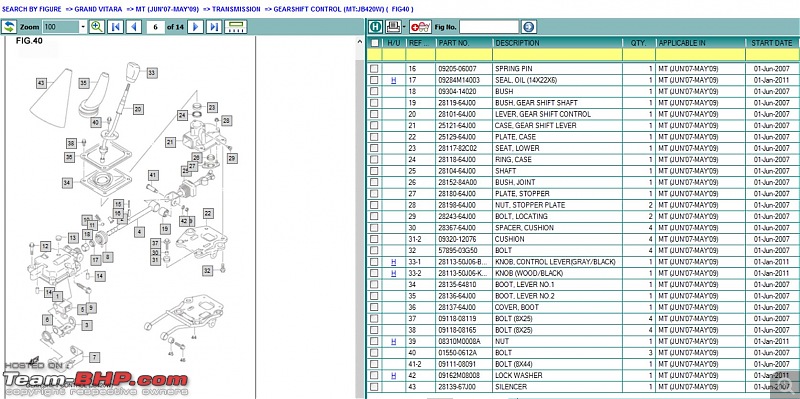Viewport: 800px width, 399px height.
Task: Click the red add-to-cart car icon
Action: click(420, 27)
